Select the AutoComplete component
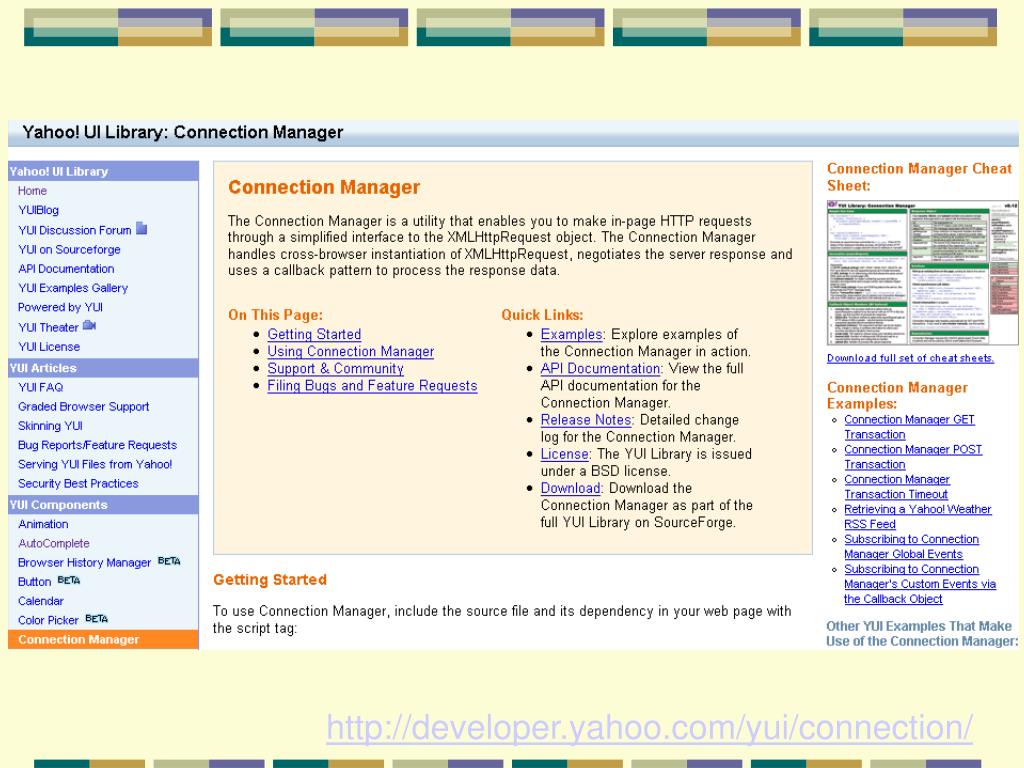Viewport: 1024px width, 768px height. (x=54, y=543)
